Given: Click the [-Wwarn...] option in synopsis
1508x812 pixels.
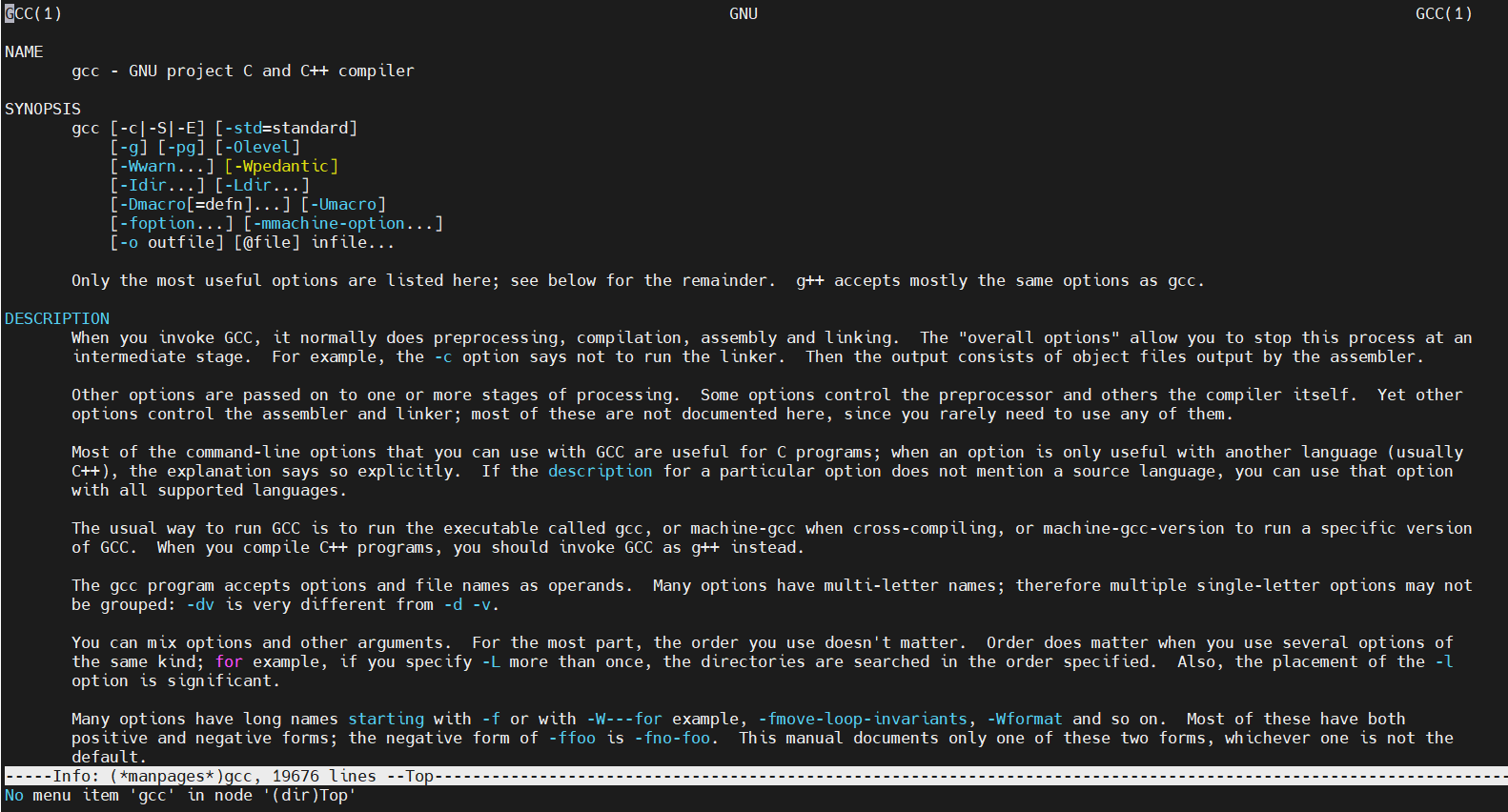Looking at the screenshot, I should tap(162, 166).
